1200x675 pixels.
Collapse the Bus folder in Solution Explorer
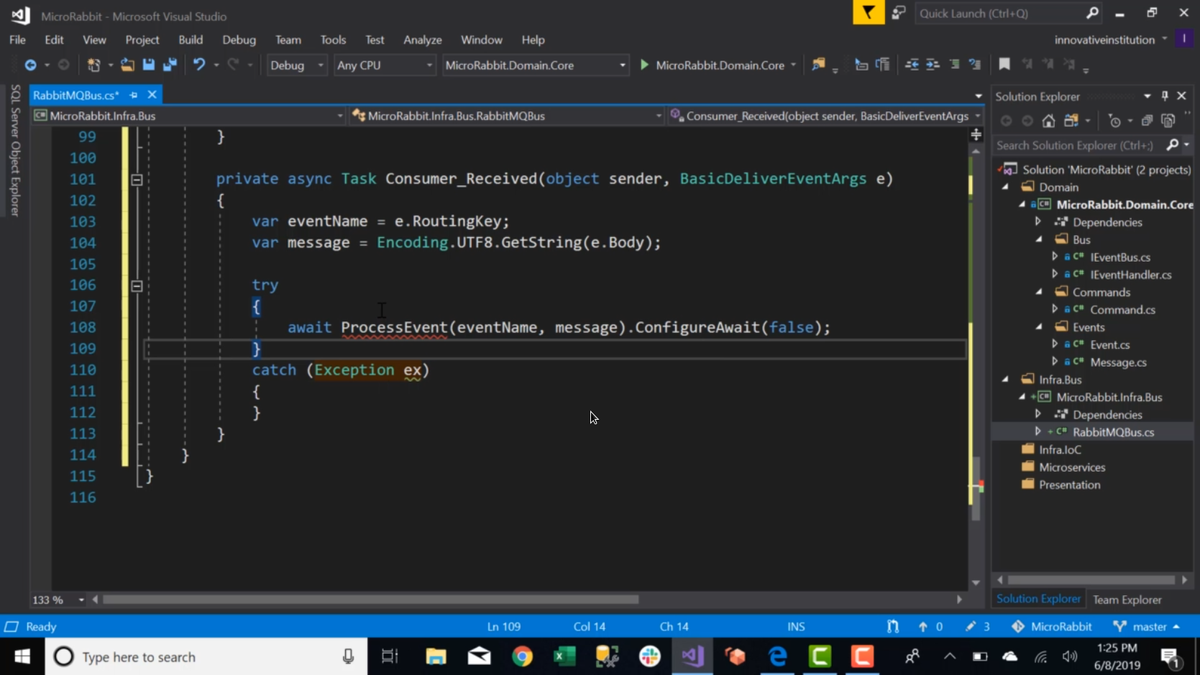point(1039,240)
